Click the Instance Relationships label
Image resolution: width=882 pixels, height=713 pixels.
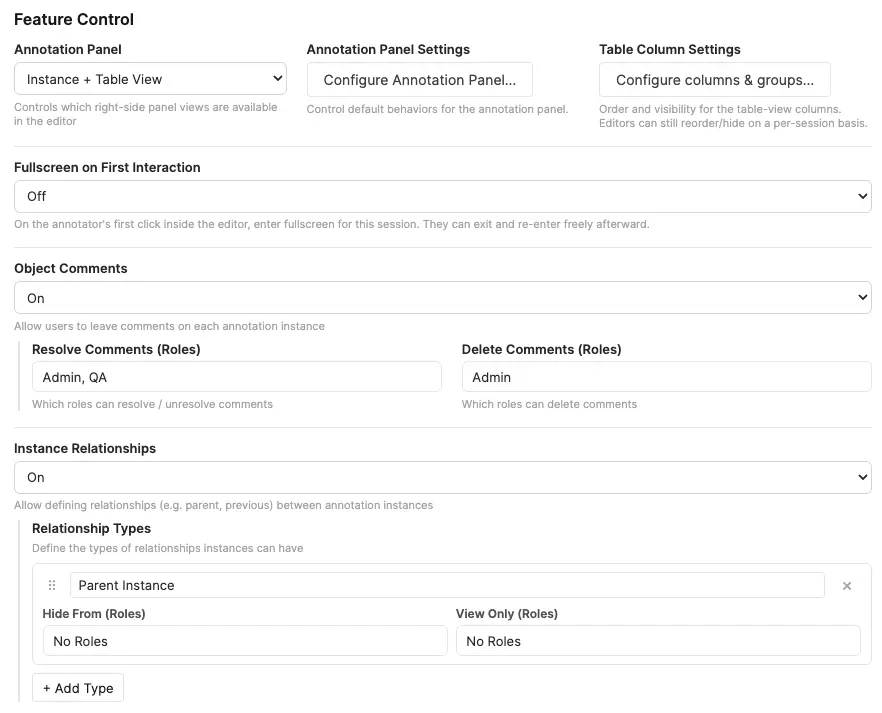(x=85, y=448)
